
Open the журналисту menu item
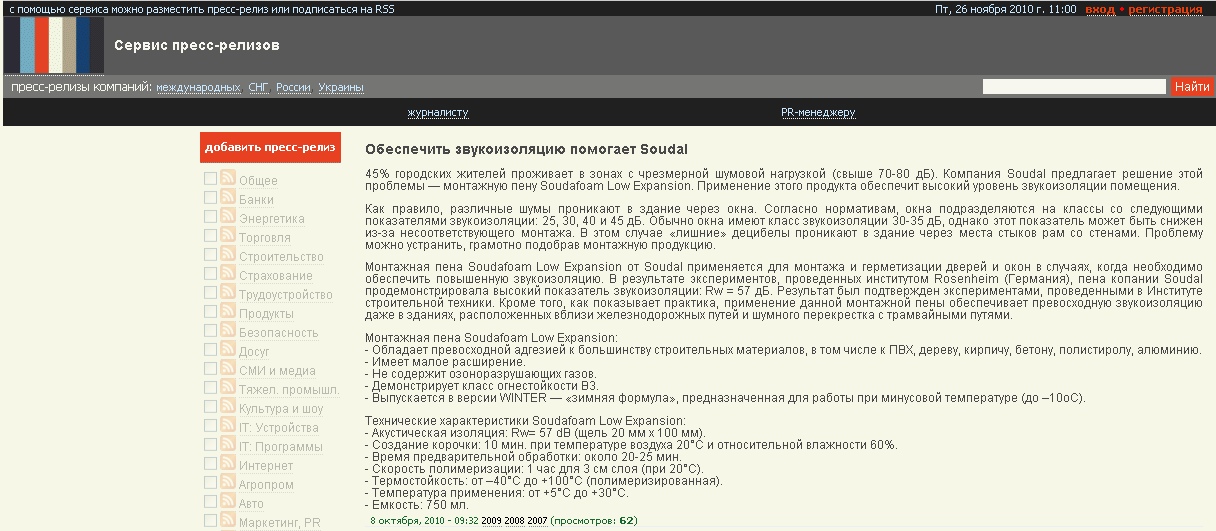pyautogui.click(x=438, y=113)
